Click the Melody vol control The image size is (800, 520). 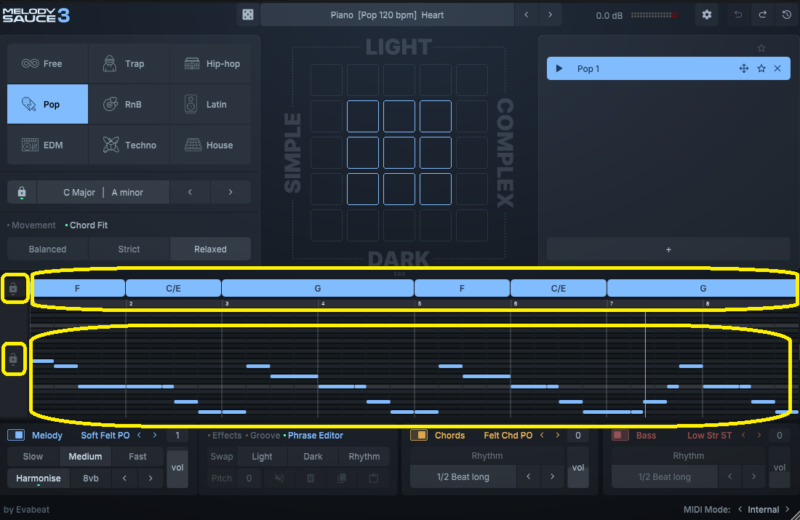177,467
